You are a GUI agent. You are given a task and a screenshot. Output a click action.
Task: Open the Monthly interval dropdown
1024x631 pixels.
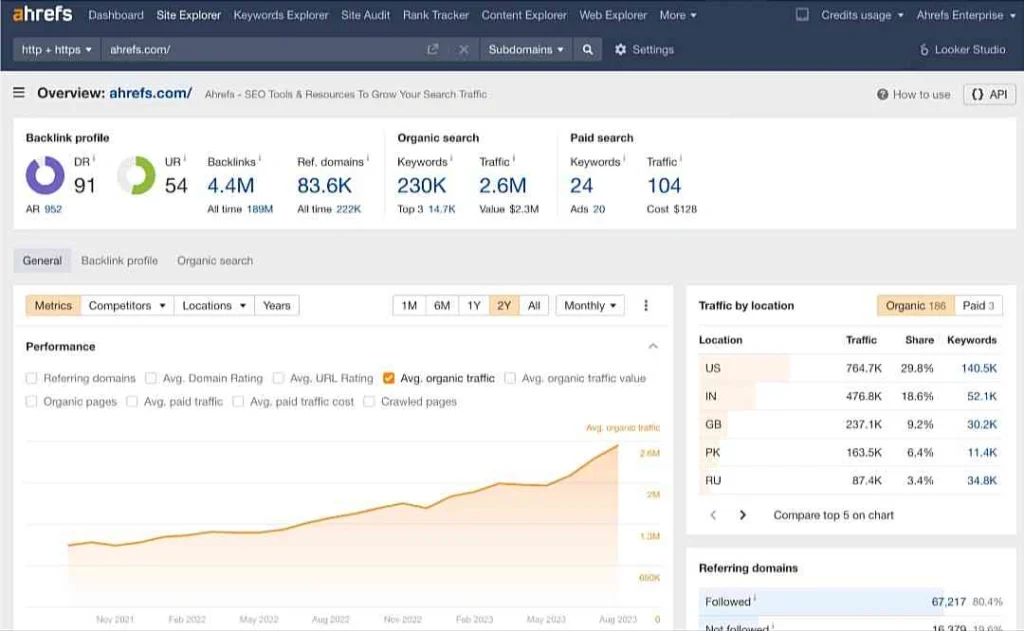click(x=590, y=305)
